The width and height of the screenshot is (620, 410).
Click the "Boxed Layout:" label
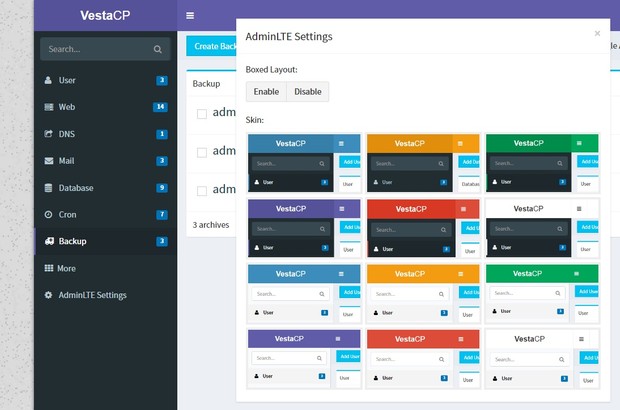[272, 70]
